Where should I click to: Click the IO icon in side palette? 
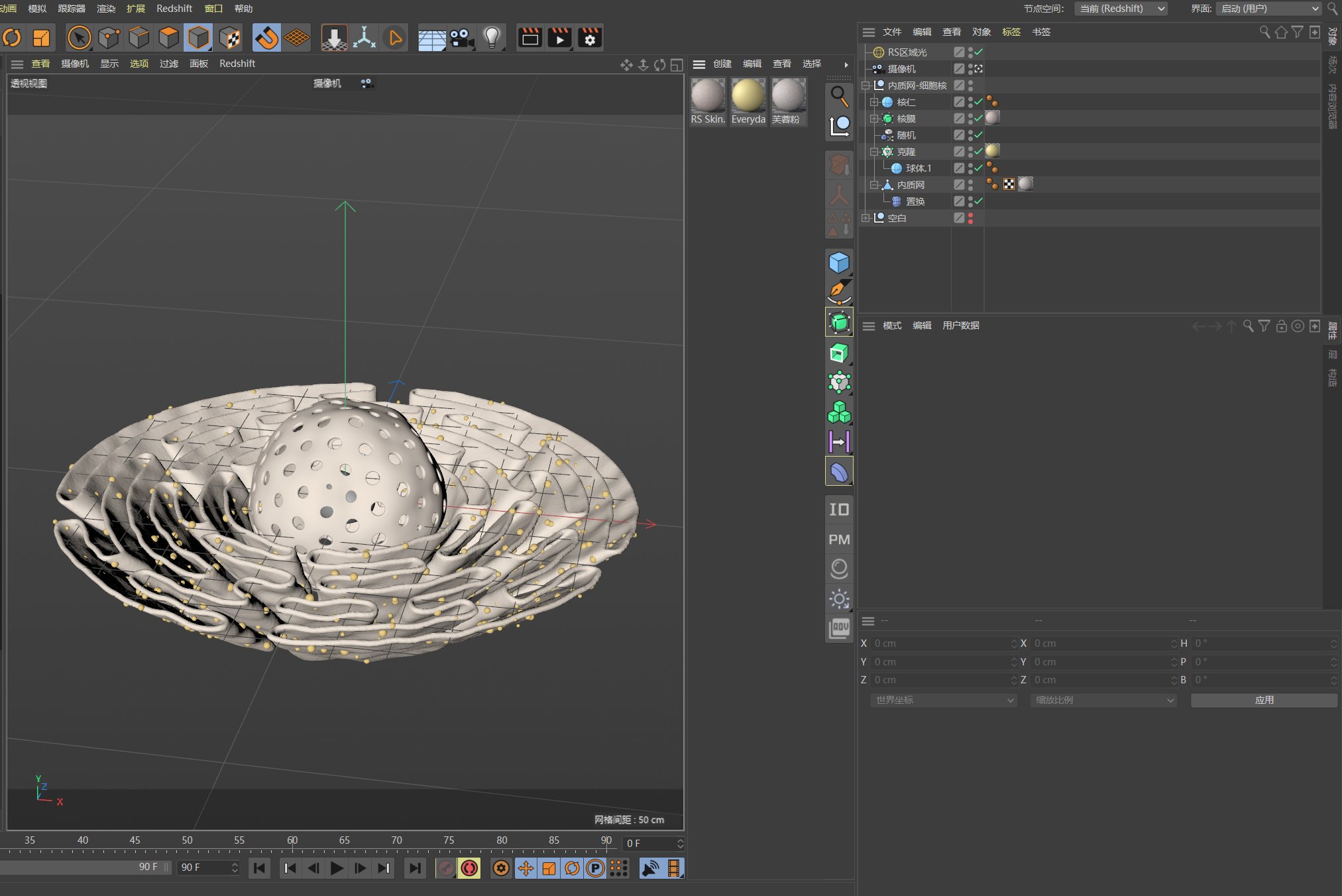(x=839, y=510)
